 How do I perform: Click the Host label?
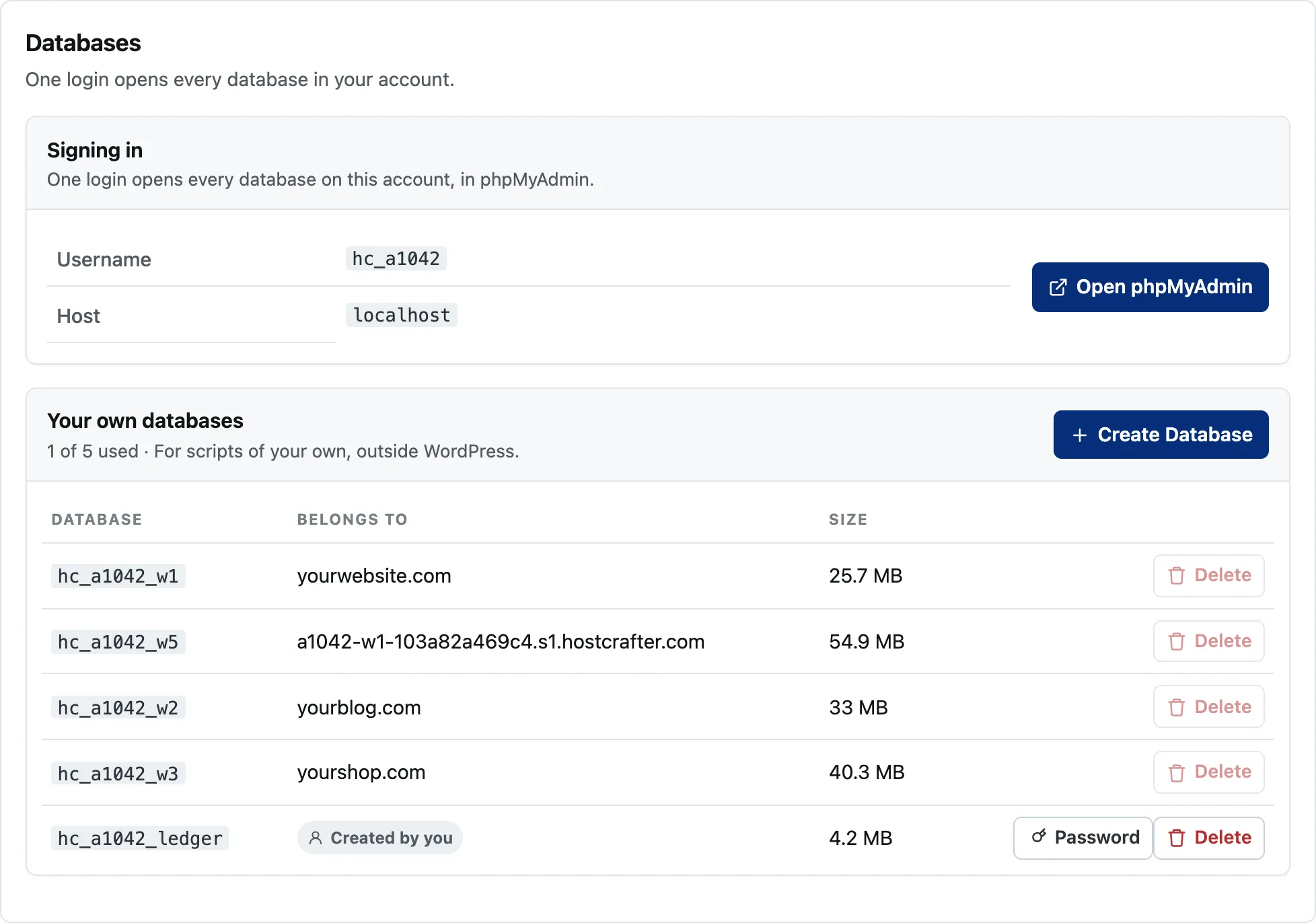tap(78, 316)
